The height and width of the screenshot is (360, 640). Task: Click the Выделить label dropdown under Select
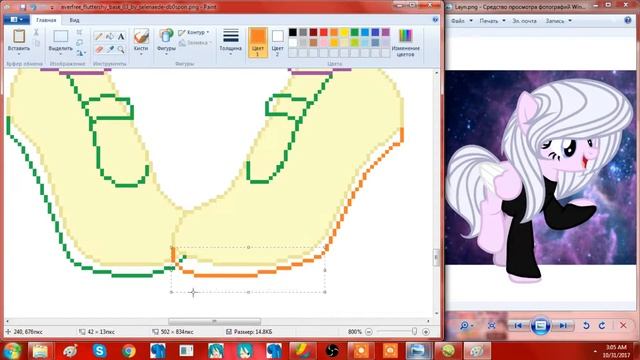click(x=60, y=51)
